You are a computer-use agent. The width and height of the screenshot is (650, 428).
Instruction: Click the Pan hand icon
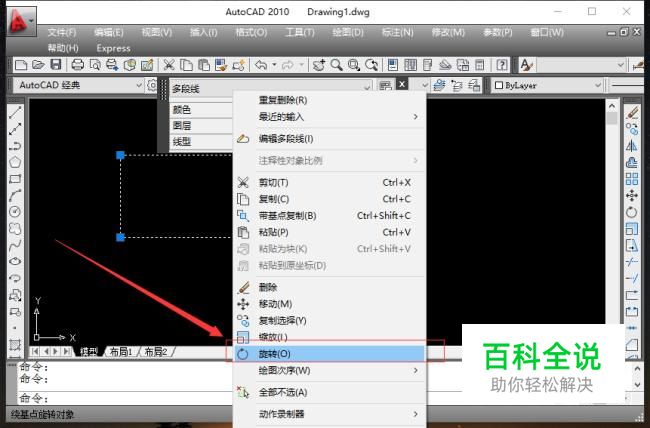point(319,65)
